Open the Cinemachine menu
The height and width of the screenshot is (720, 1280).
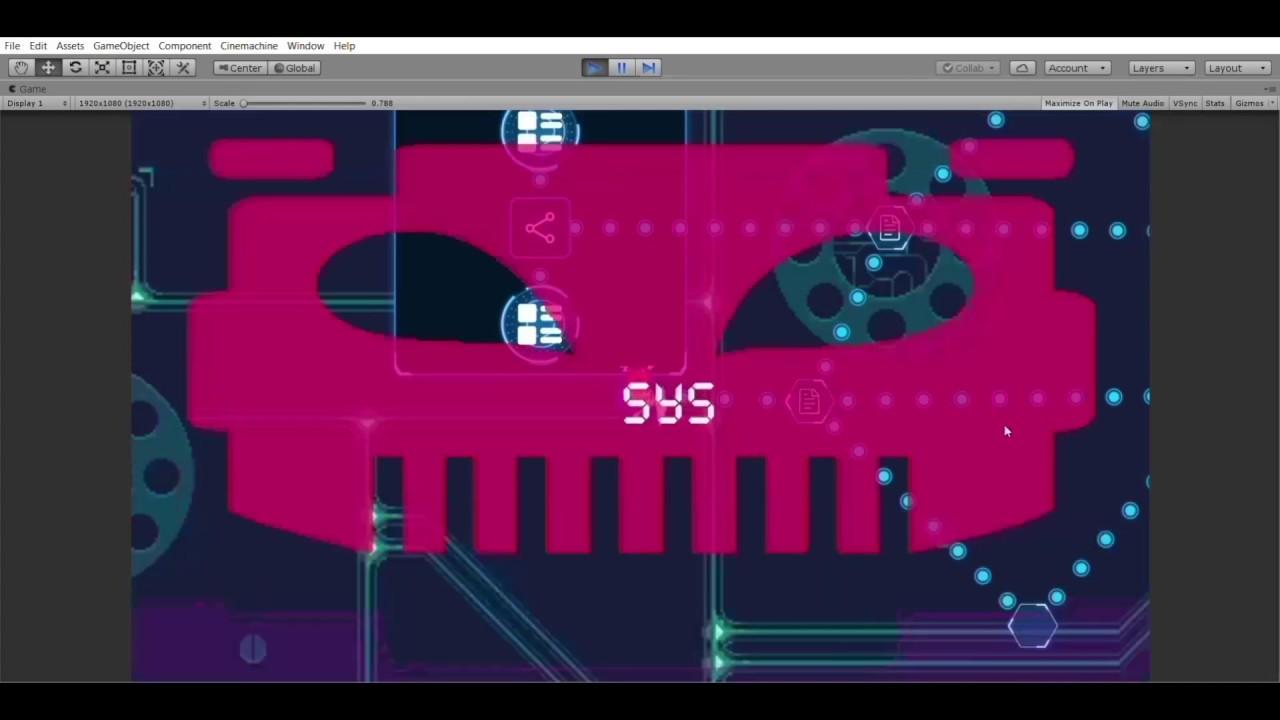[x=249, y=46]
